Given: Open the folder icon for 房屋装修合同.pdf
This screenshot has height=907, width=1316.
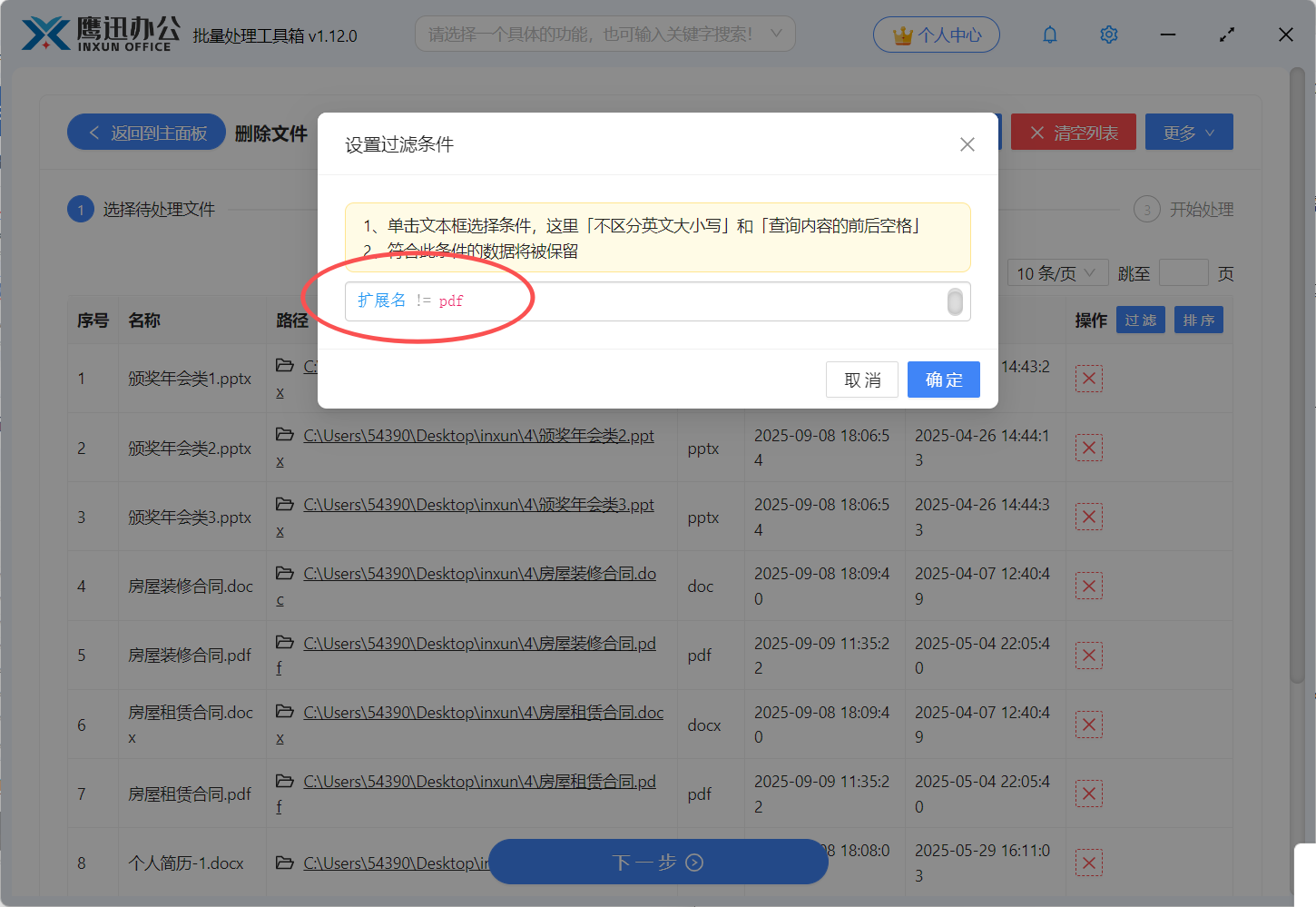Looking at the screenshot, I should coord(285,643).
